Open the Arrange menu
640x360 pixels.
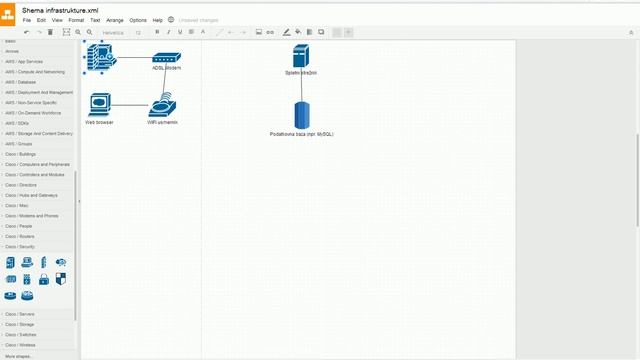(115, 20)
